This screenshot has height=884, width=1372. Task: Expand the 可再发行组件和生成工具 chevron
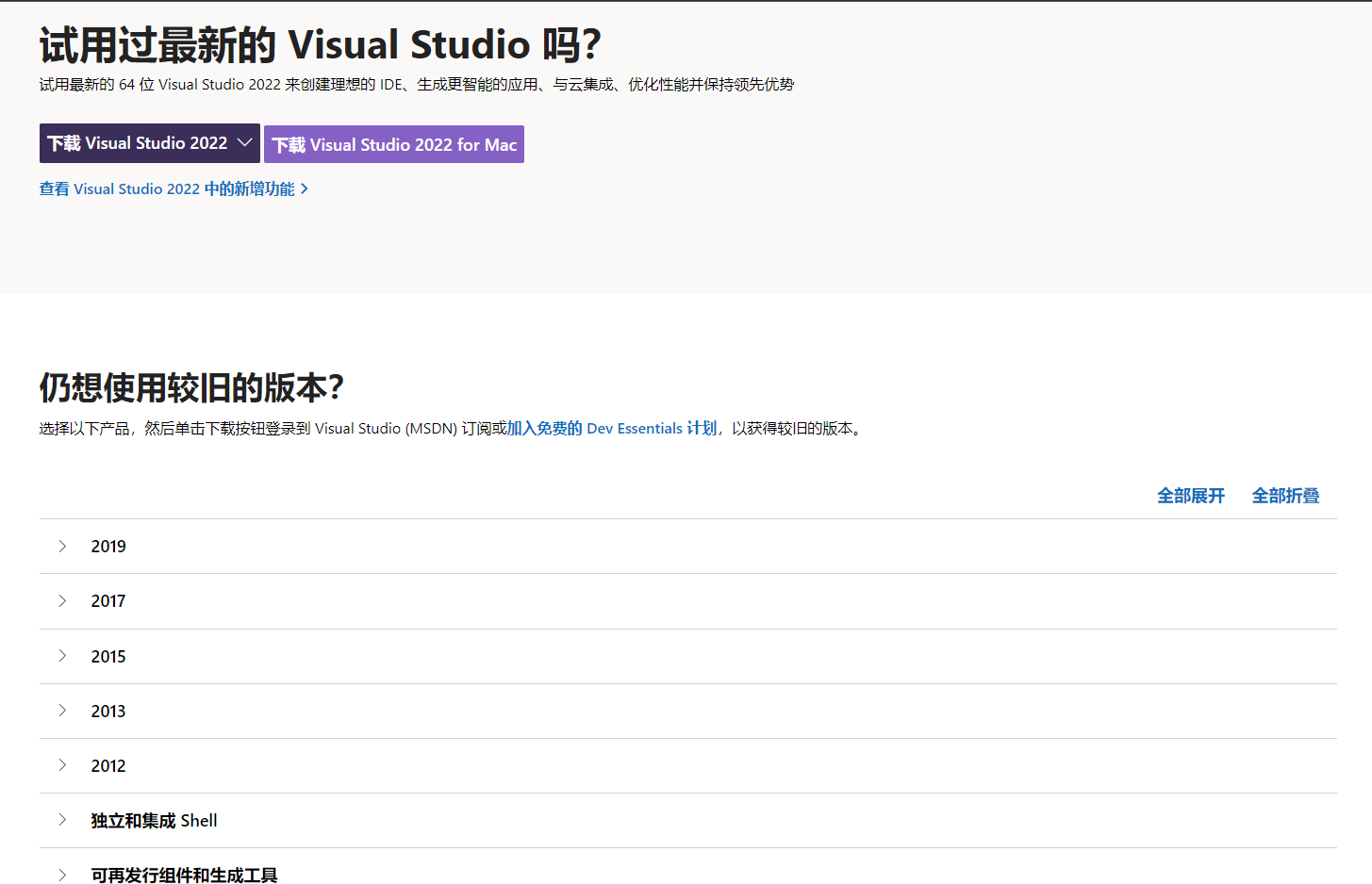62,876
